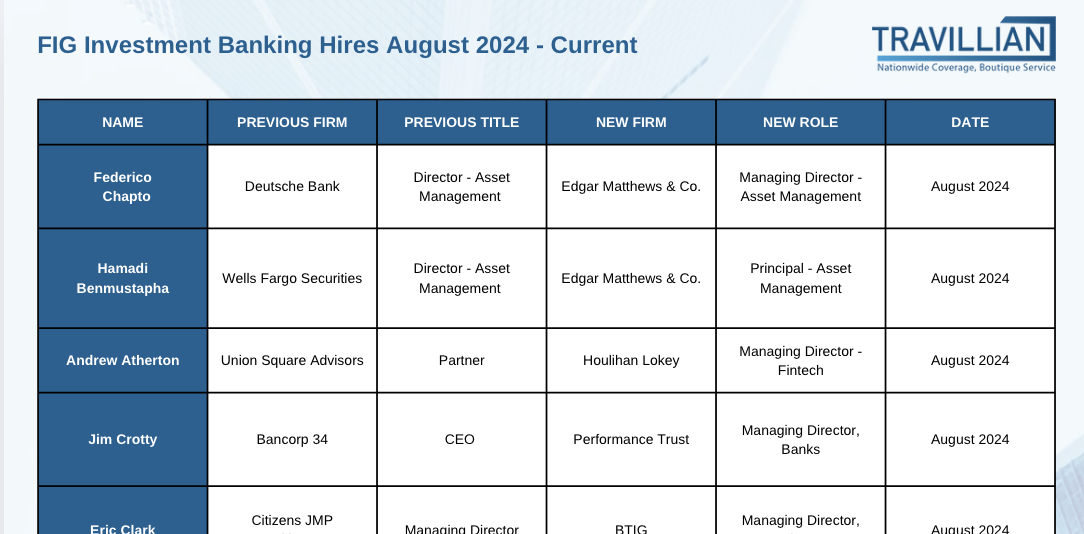Click the Nationwide Coverage tagline text
This screenshot has height=534, width=1084.
pyautogui.click(x=965, y=68)
